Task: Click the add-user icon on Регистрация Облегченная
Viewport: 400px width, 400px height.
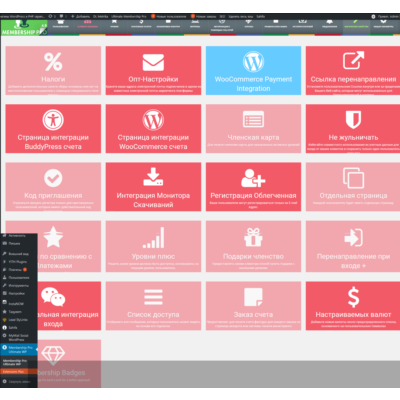Action: coord(253,178)
